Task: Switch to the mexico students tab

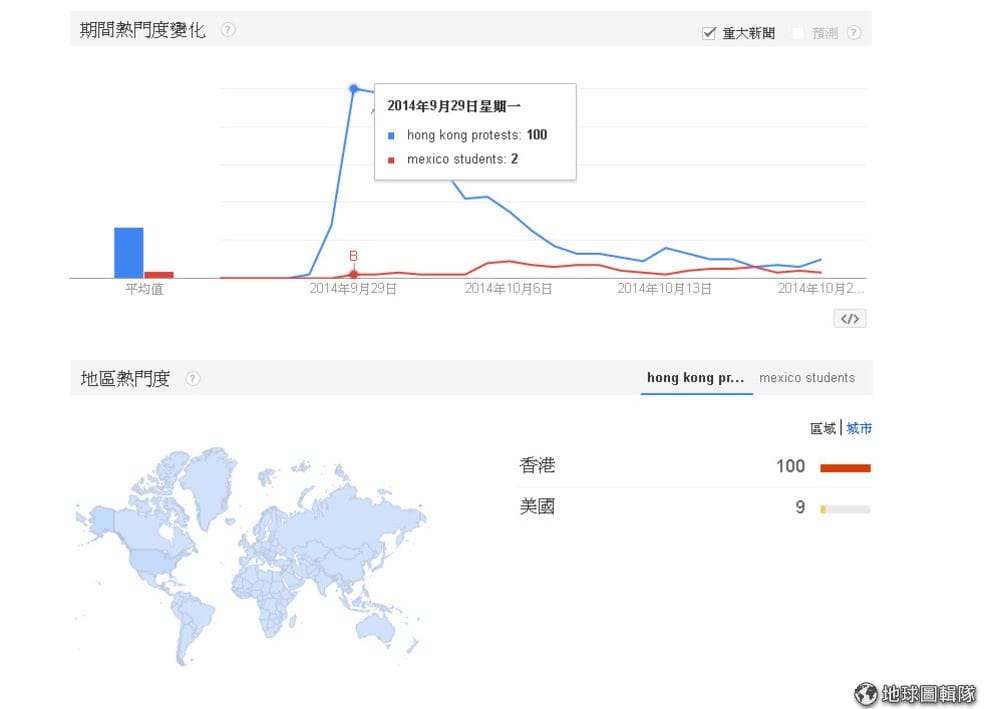Action: coord(807,378)
